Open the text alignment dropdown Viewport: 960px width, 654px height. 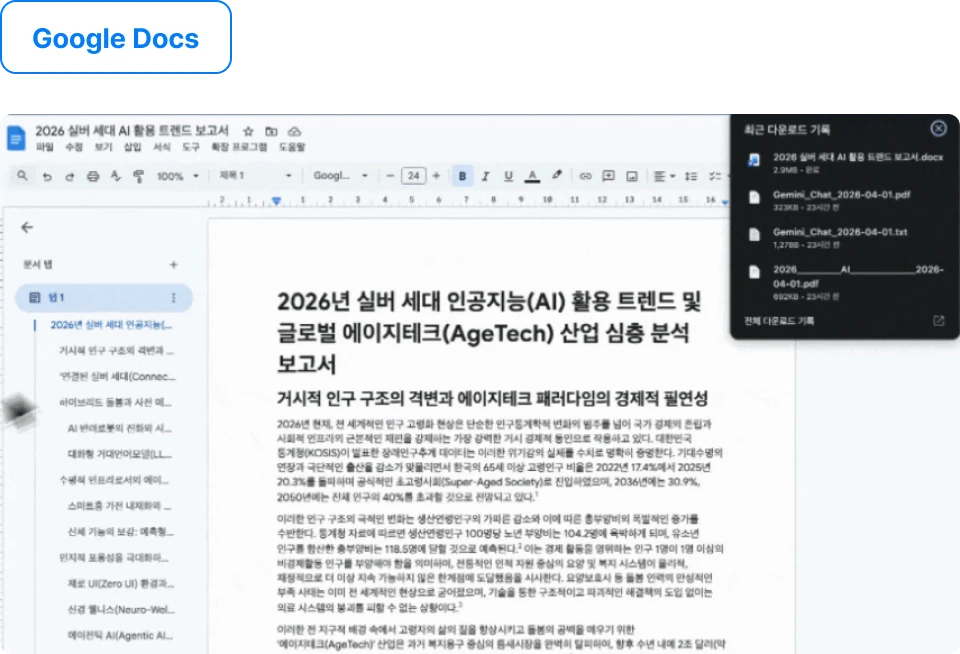tap(664, 176)
